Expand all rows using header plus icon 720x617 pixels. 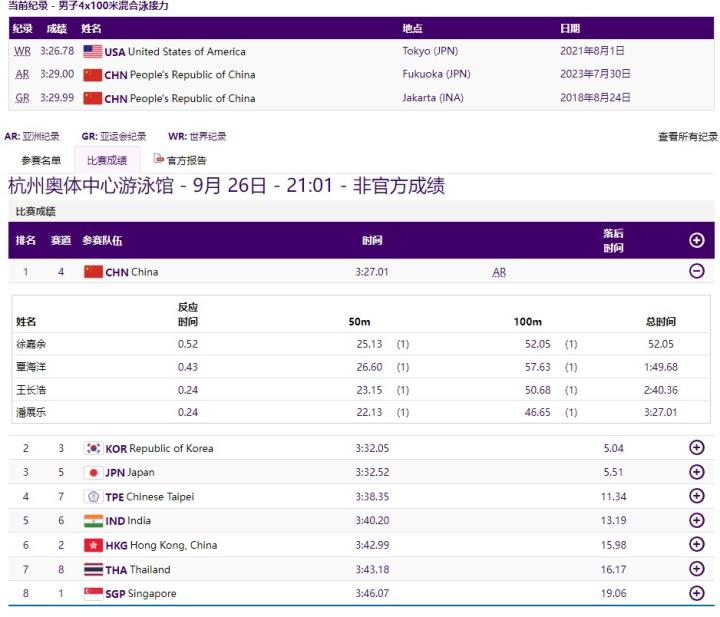point(697,240)
